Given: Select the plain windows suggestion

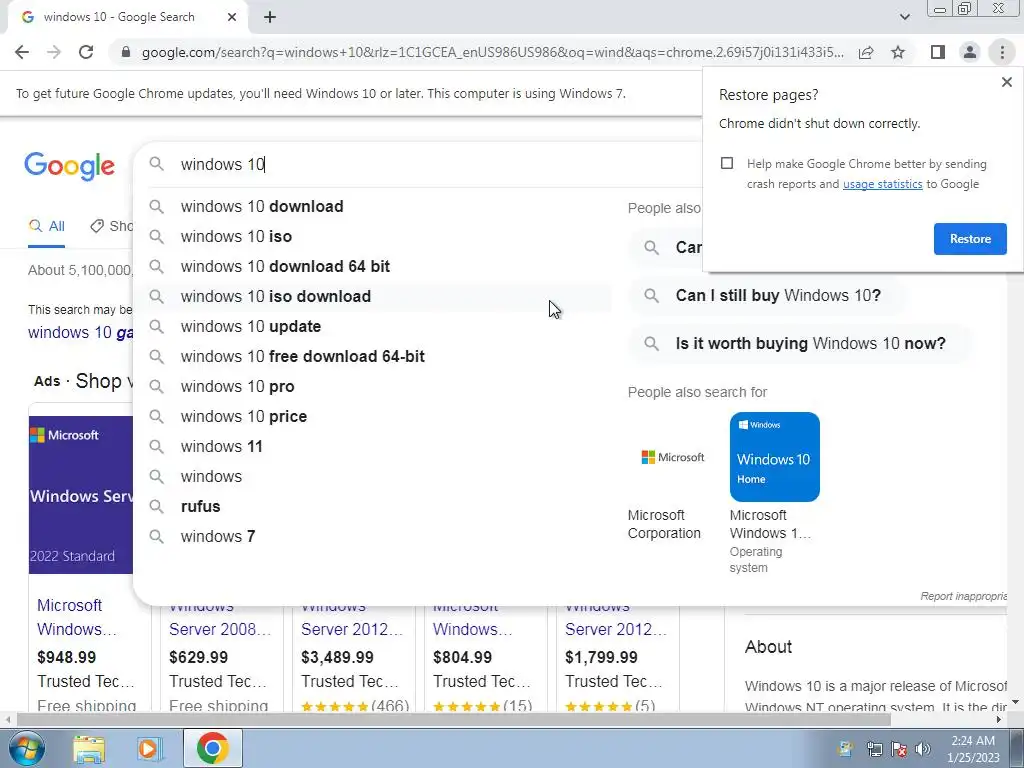Looking at the screenshot, I should point(372,477).
